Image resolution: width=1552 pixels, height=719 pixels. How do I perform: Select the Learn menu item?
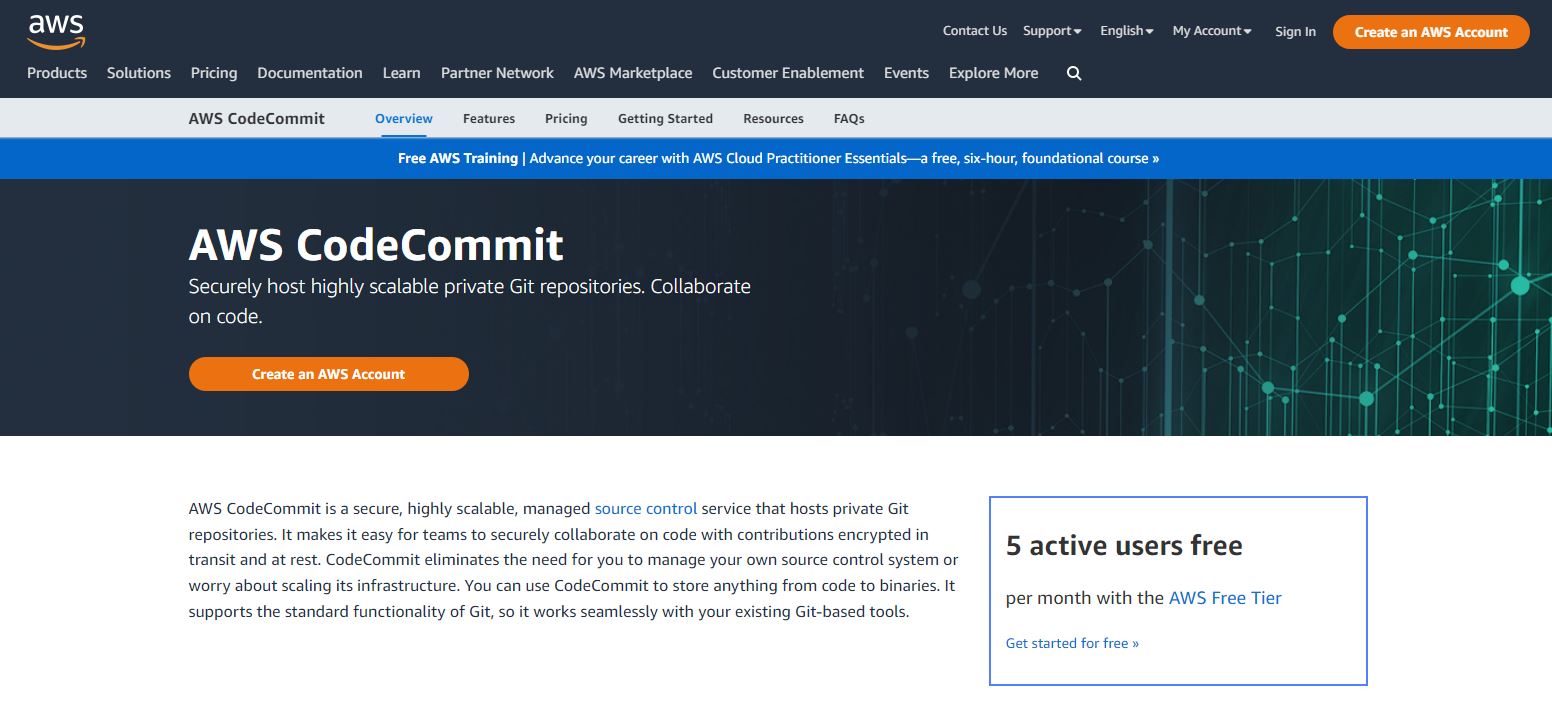401,73
